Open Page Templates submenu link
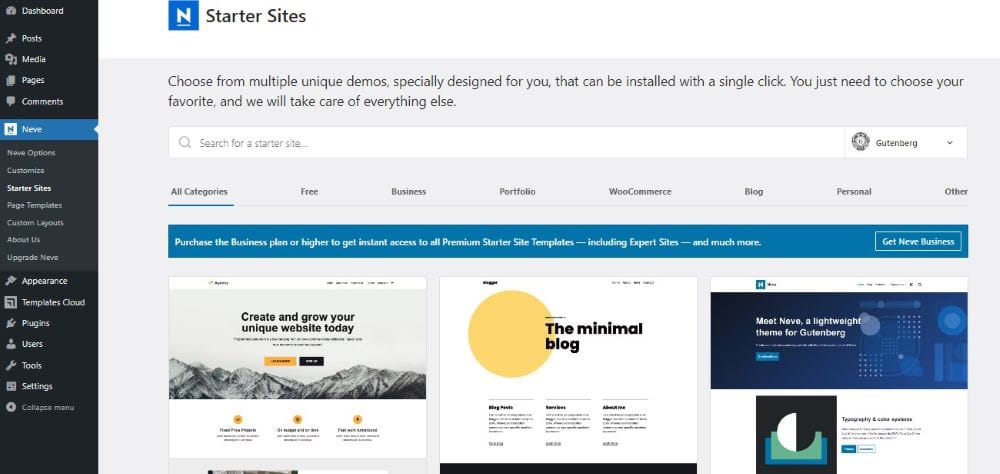The width and height of the screenshot is (1000, 474). [34, 205]
